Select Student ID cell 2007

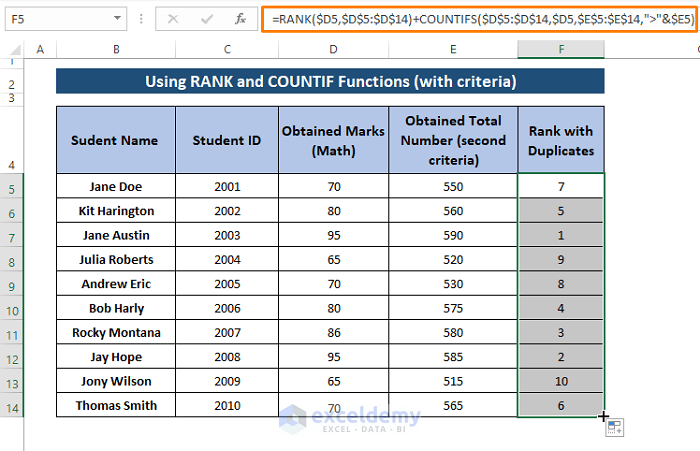coord(227,332)
